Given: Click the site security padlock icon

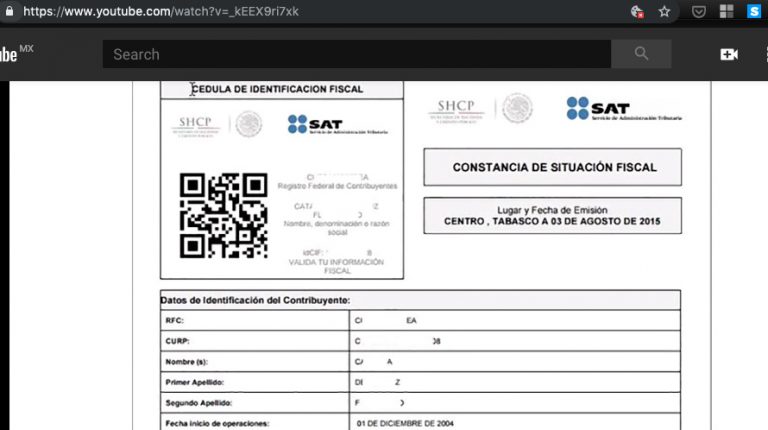Looking at the screenshot, I should pos(10,12).
